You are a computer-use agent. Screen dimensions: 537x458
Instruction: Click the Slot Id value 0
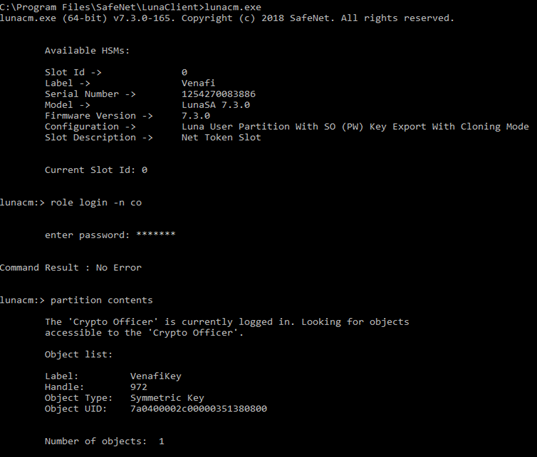[184, 72]
